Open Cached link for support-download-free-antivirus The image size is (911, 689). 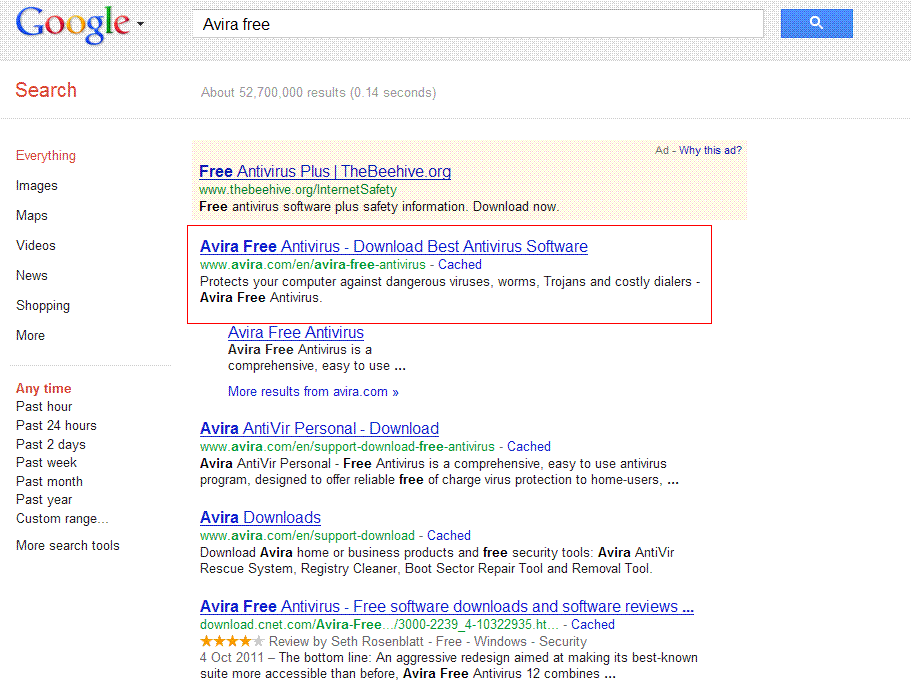[529, 446]
